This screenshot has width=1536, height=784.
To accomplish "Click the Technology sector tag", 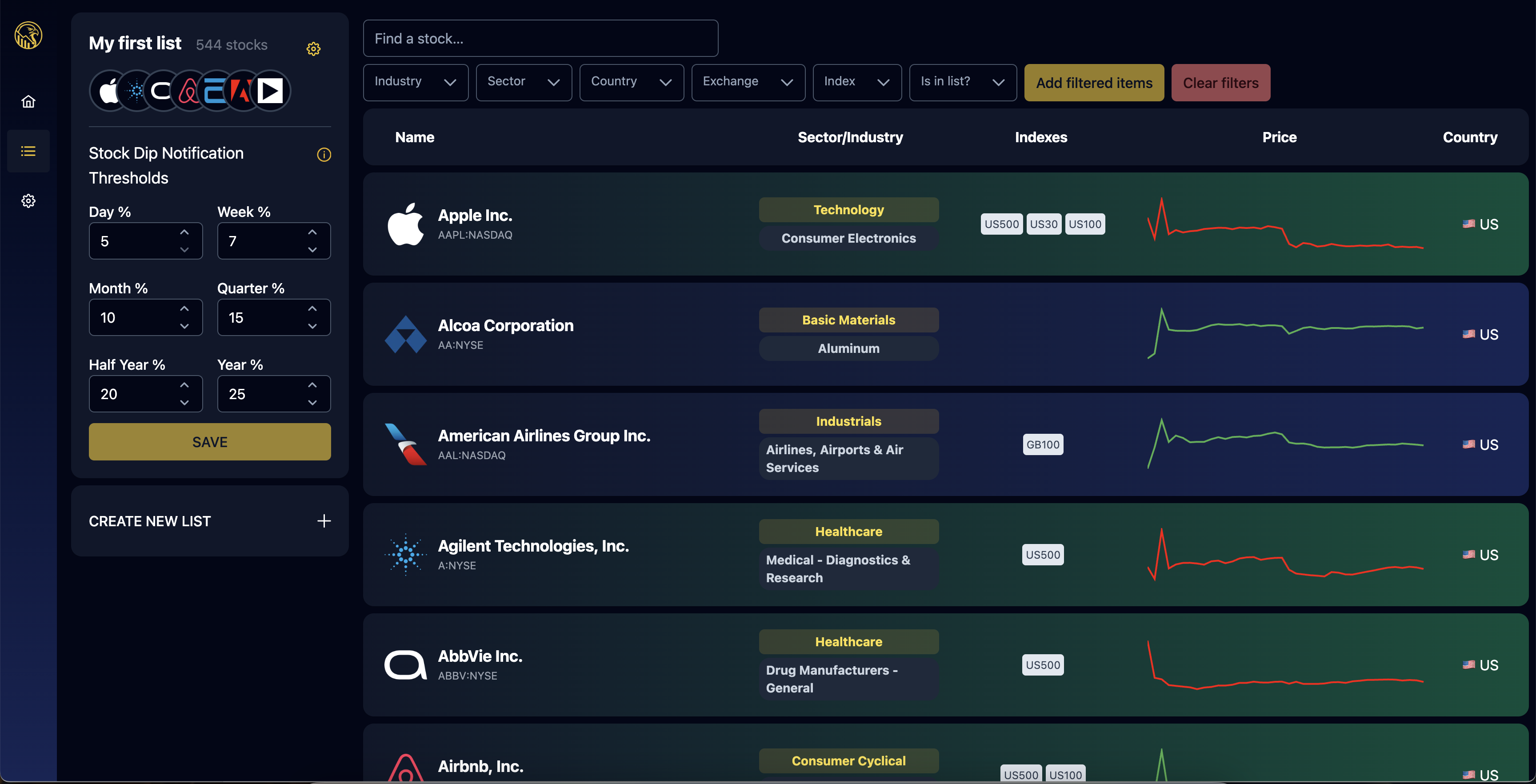I will (x=848, y=210).
